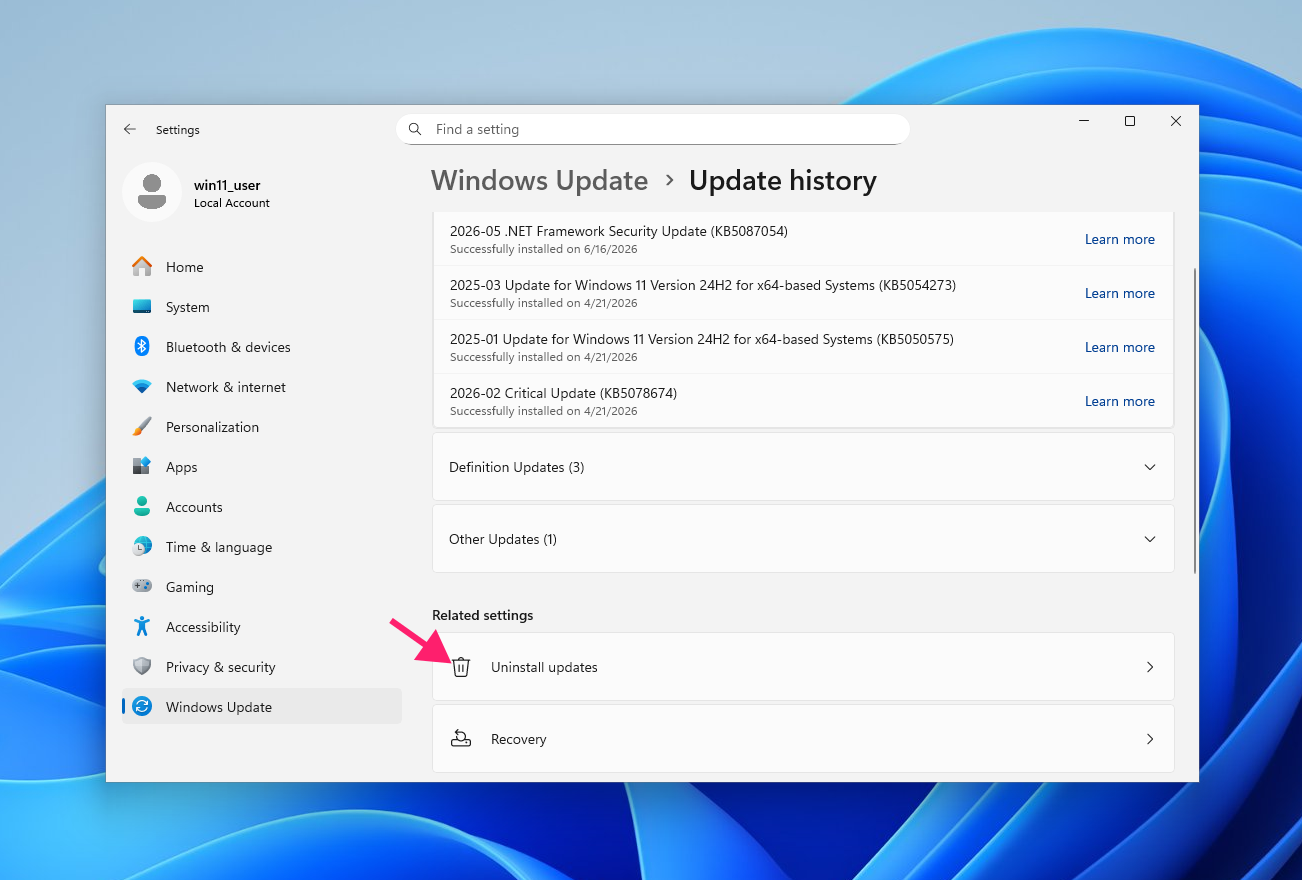Viewport: 1302px width, 880px height.
Task: Click the win11_user profile avatar
Action: tap(151, 191)
